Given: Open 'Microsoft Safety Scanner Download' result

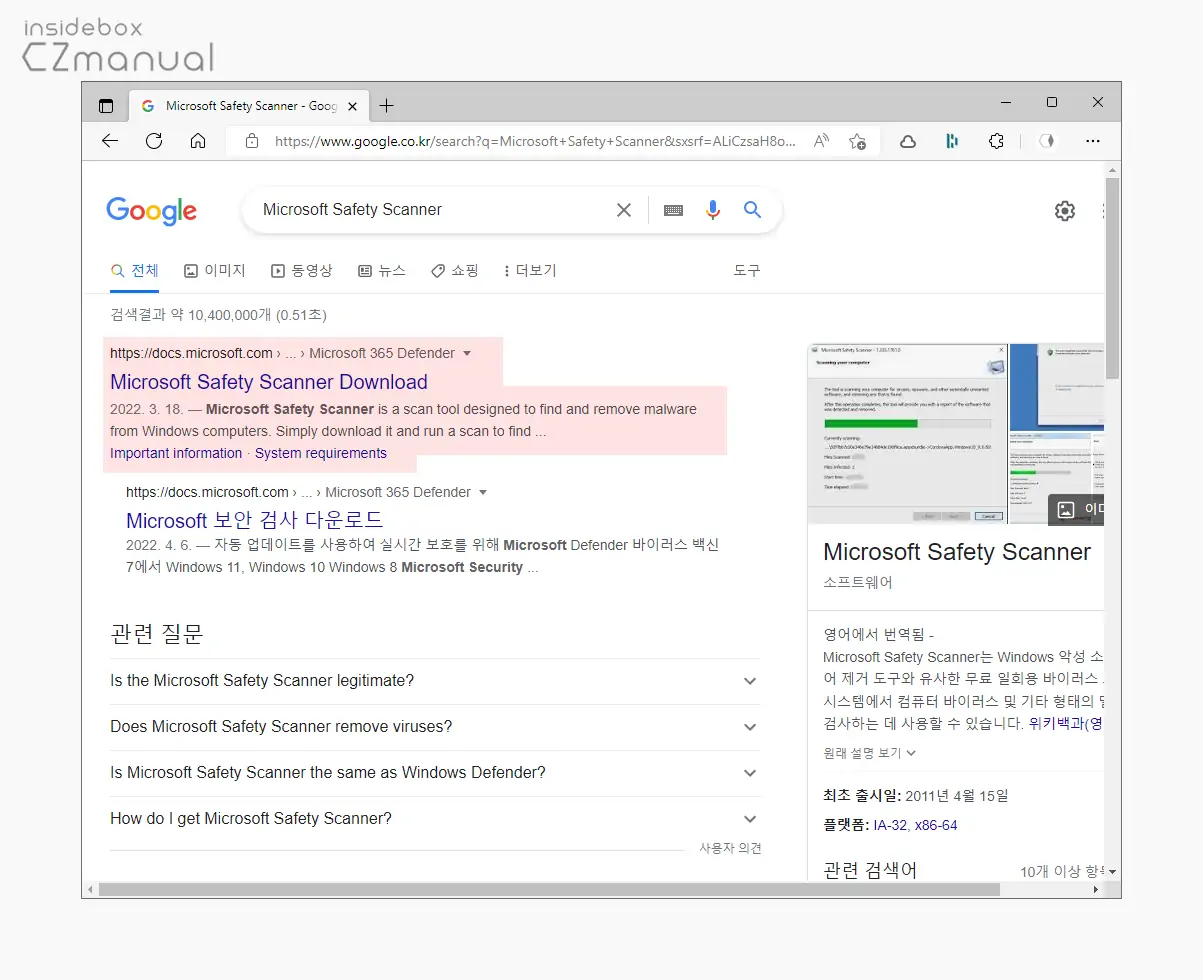Looking at the screenshot, I should point(269,382).
